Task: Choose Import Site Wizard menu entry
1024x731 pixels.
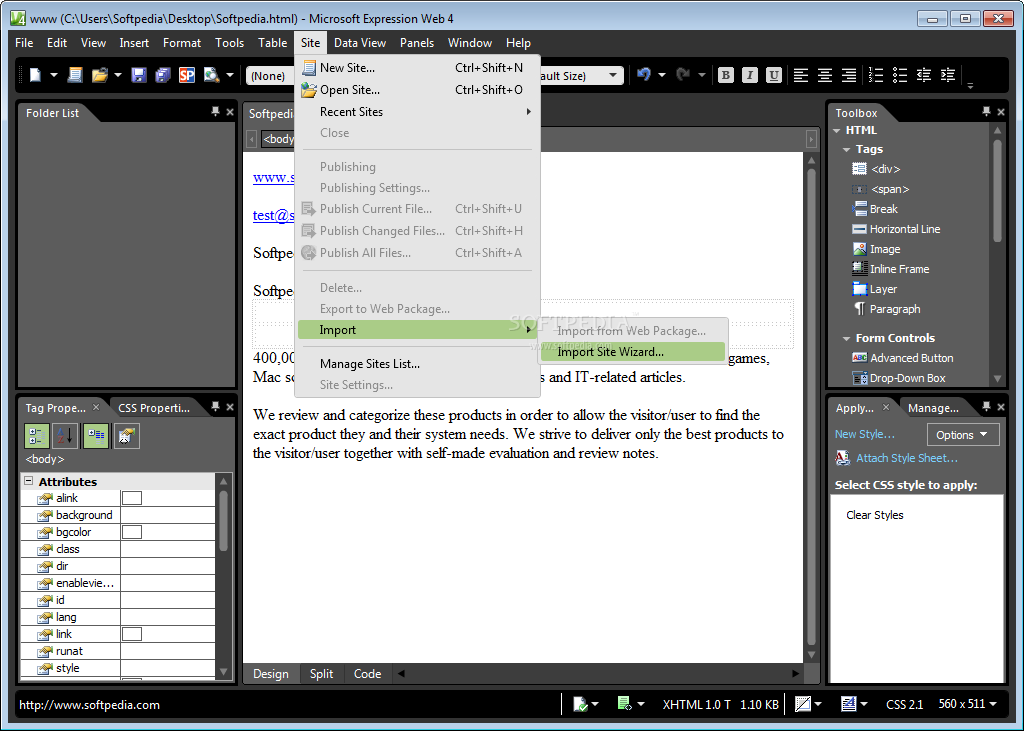Action: coord(632,352)
